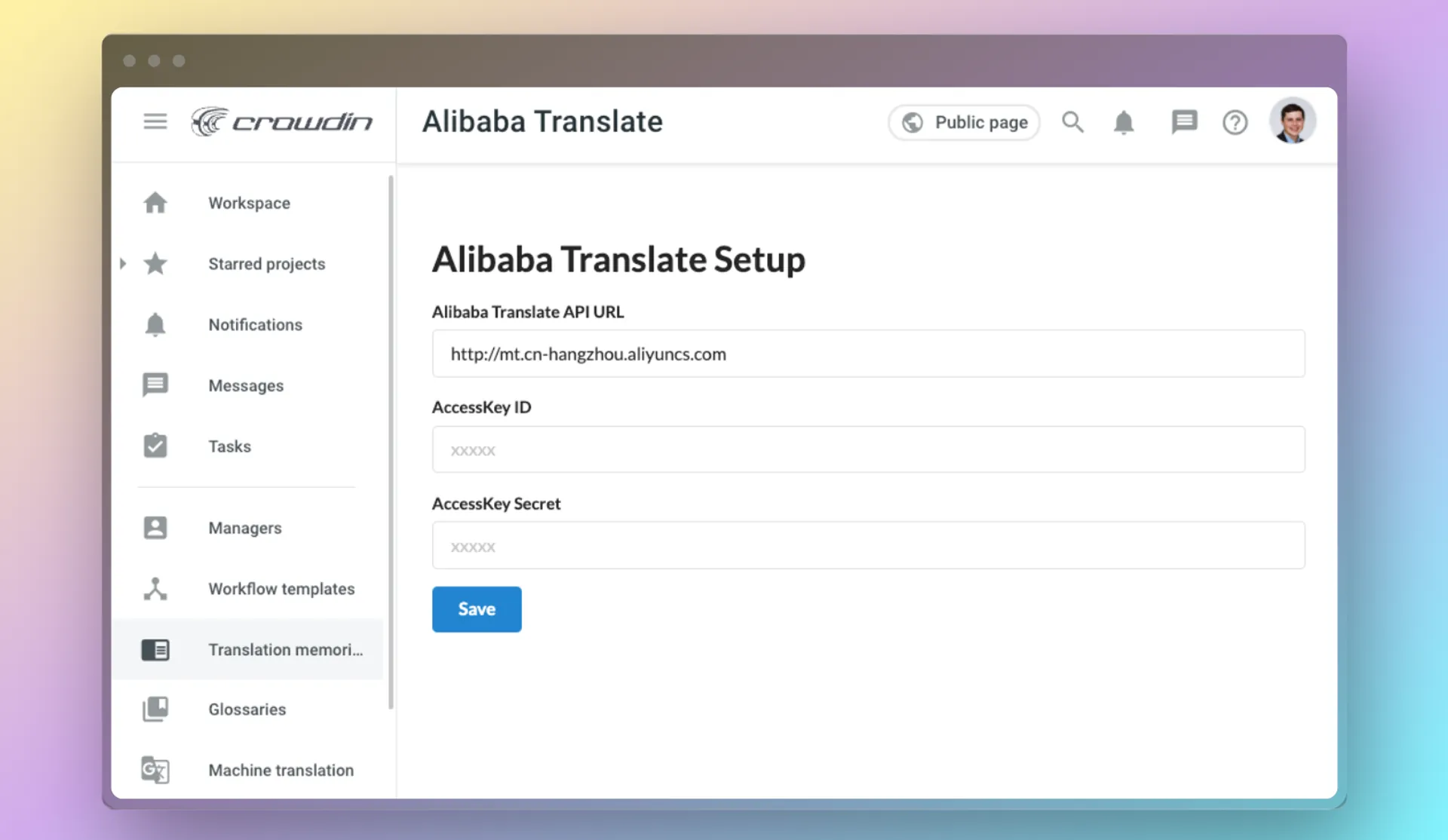
Task: Select Managers label in sidebar
Action: tap(245, 528)
